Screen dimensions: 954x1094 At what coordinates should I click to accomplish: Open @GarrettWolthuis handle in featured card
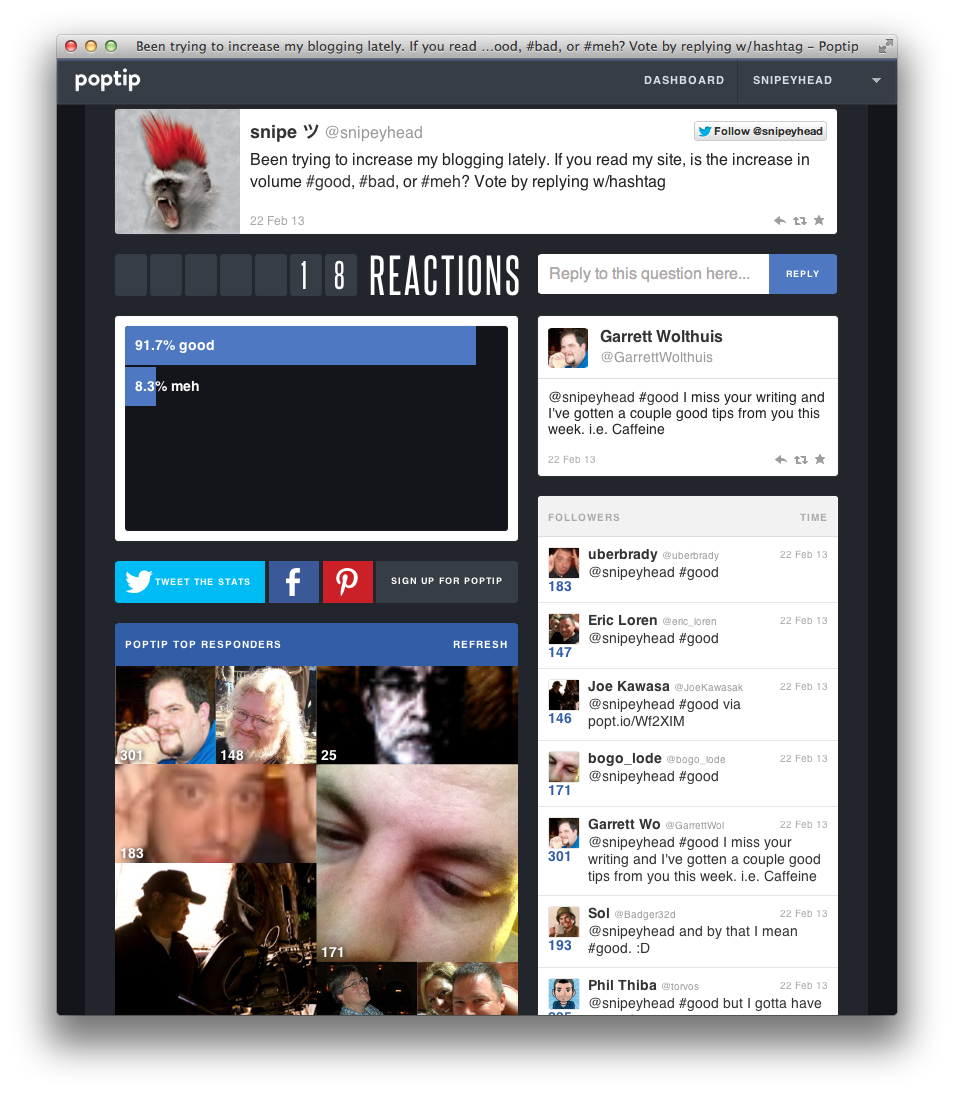[x=657, y=357]
